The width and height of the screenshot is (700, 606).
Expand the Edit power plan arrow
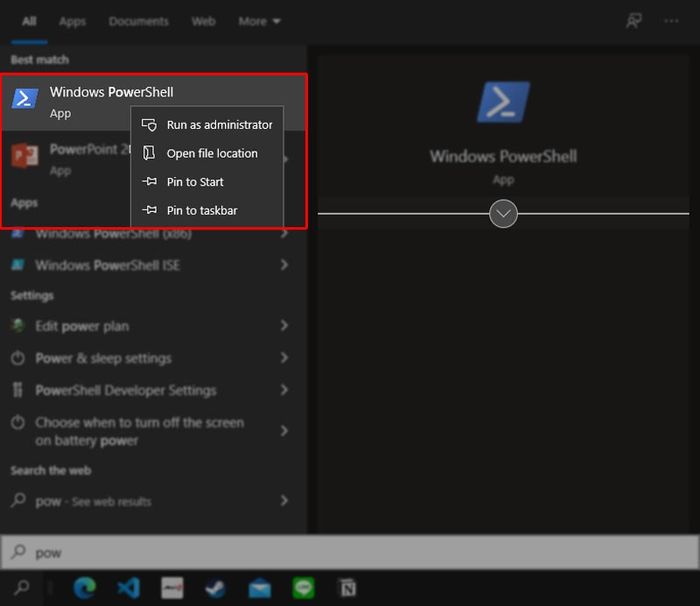pos(284,326)
